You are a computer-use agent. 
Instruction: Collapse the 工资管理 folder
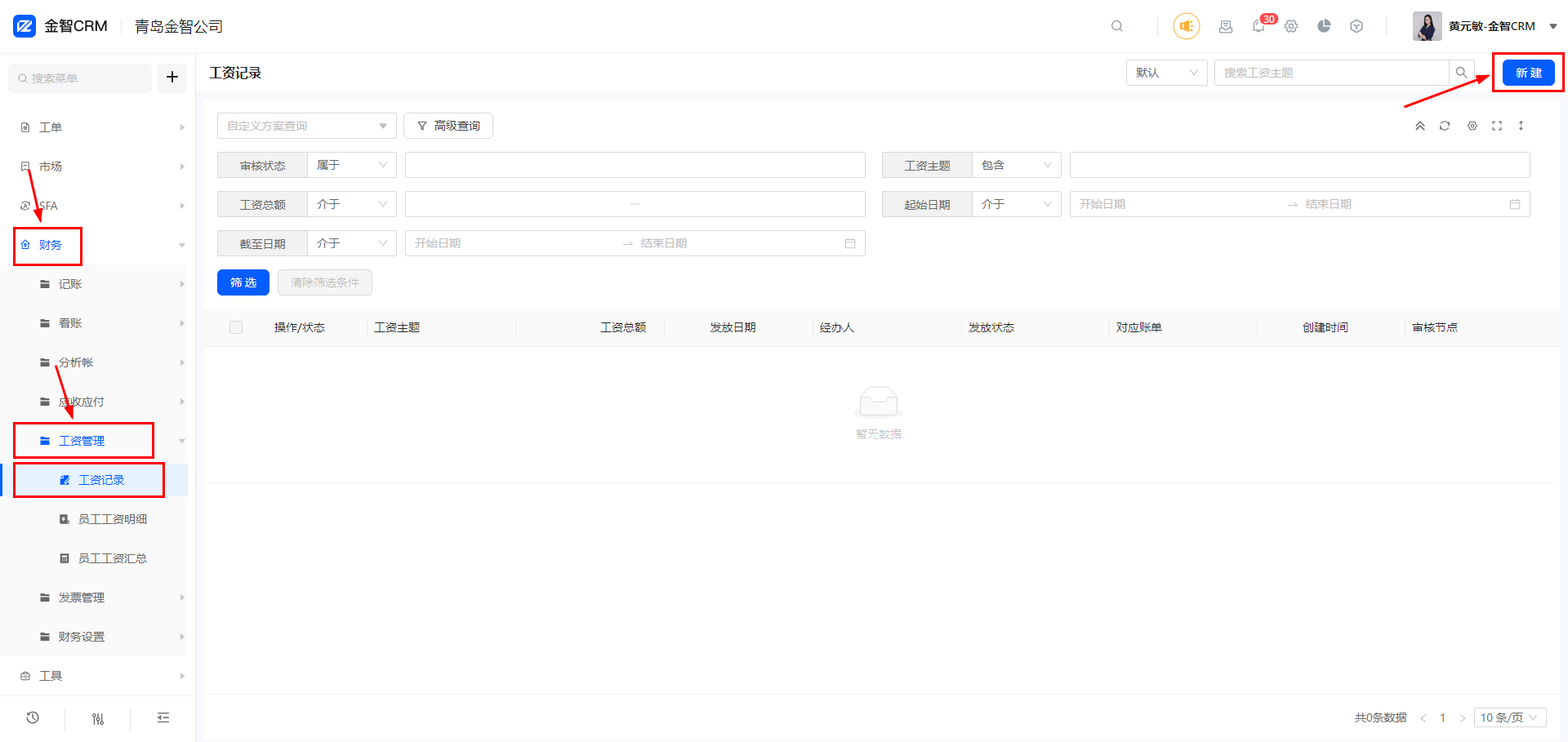point(98,441)
